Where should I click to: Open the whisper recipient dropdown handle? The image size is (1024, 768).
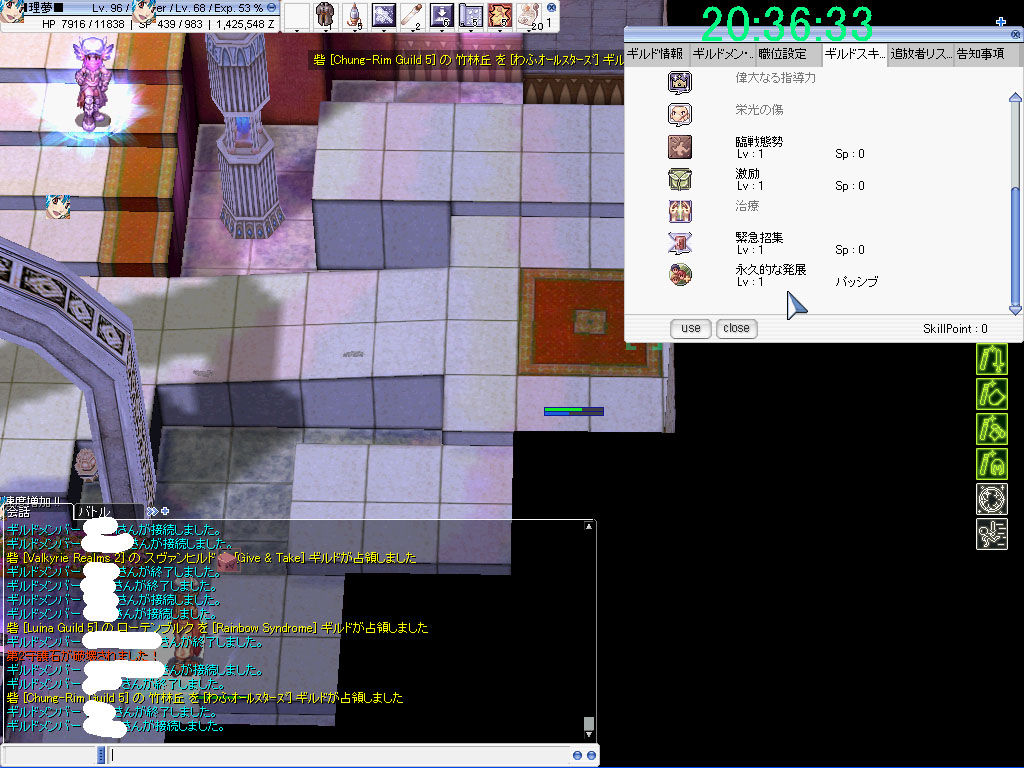pyautogui.click(x=101, y=755)
